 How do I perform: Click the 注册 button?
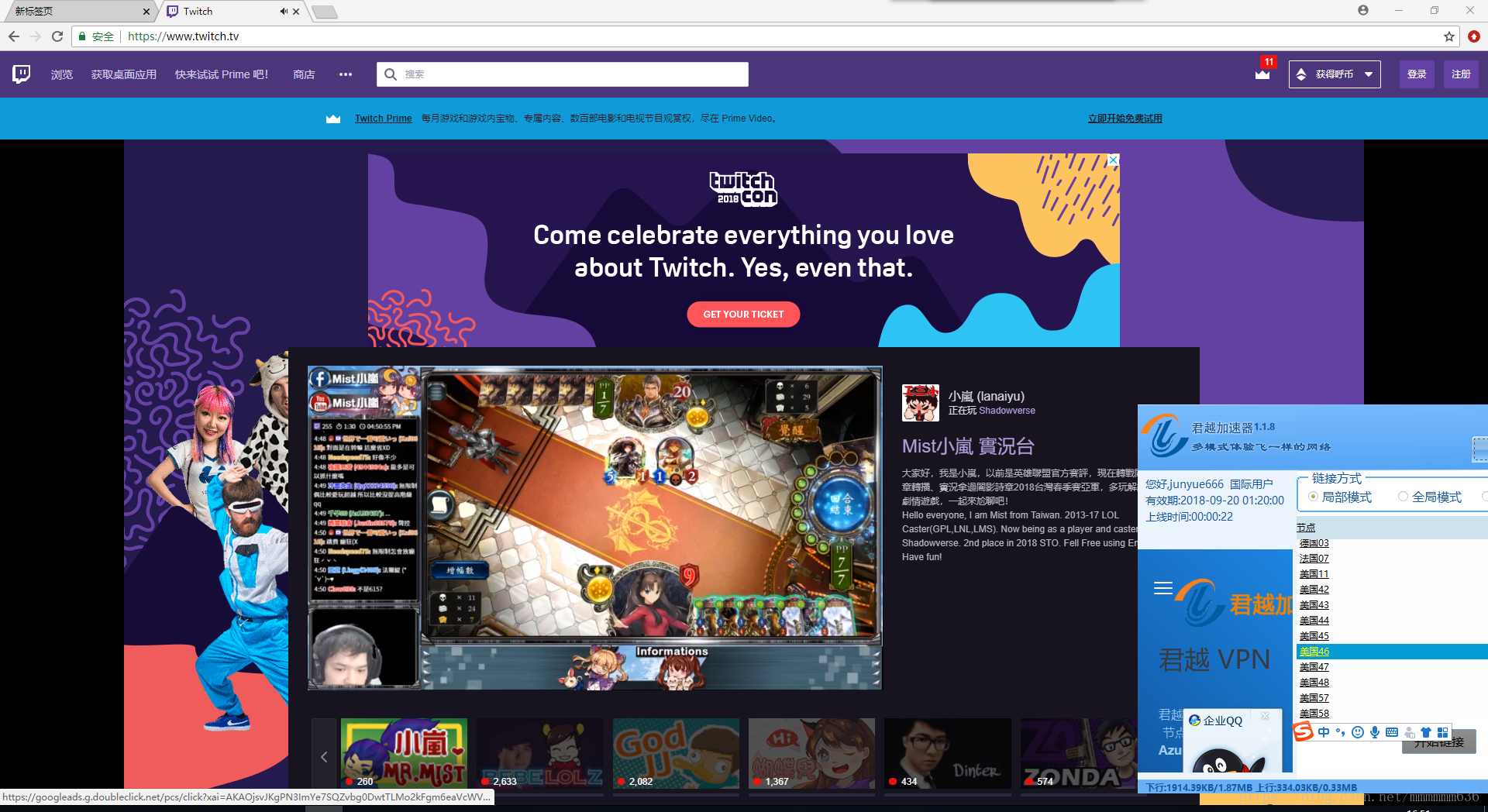1461,74
